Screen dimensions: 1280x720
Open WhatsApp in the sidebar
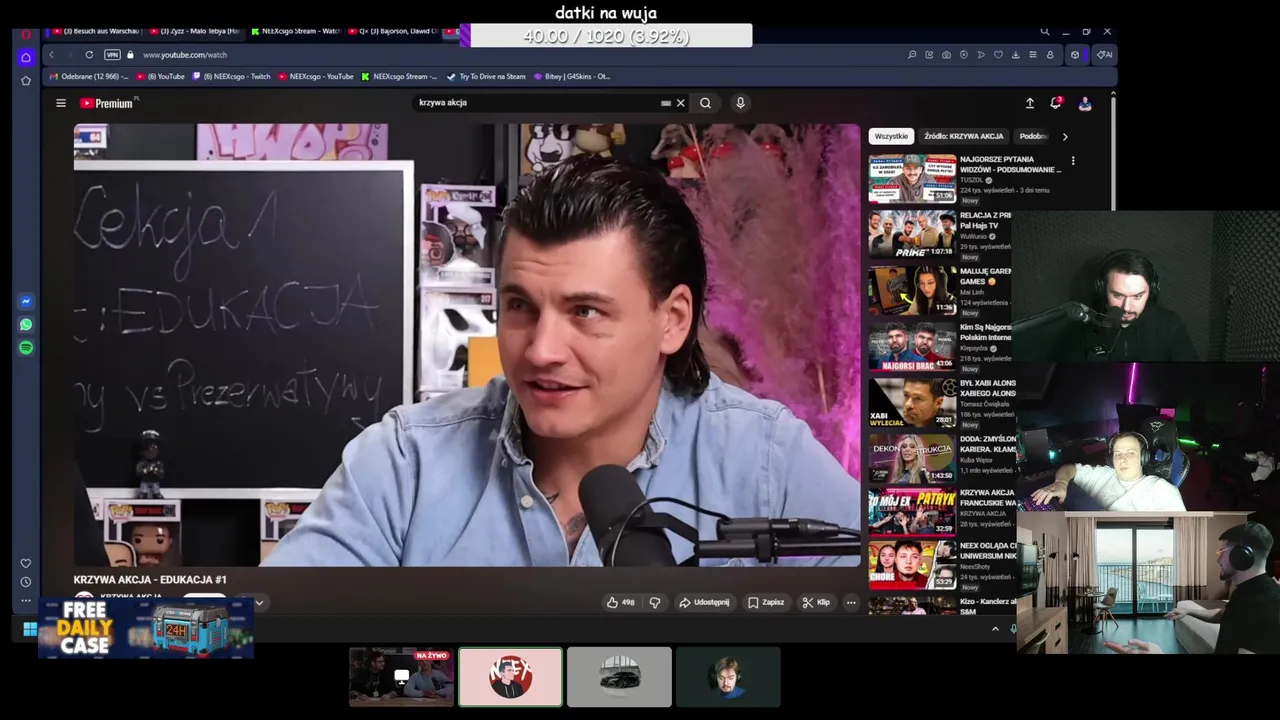point(26,324)
